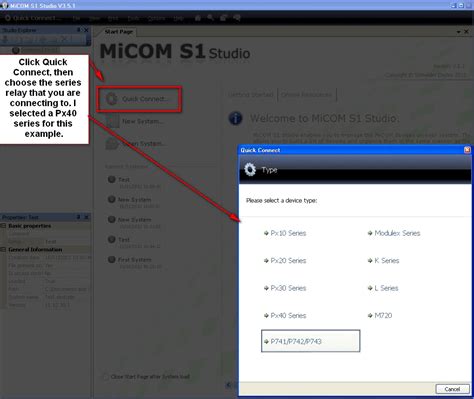Close the Studio Explorer panel
This screenshot has height=399, width=474.
pyautogui.click(x=86, y=30)
